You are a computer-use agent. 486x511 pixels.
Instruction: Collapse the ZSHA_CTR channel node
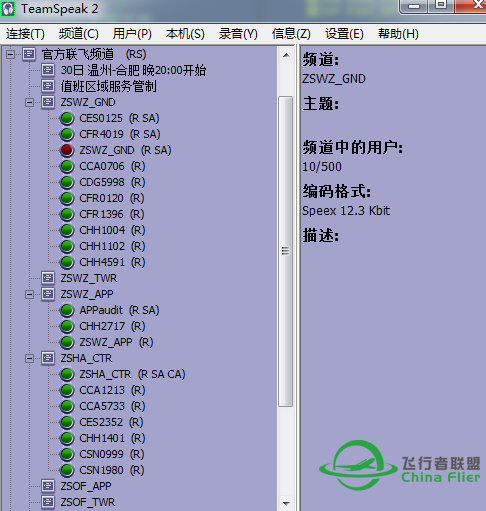(x=29, y=358)
